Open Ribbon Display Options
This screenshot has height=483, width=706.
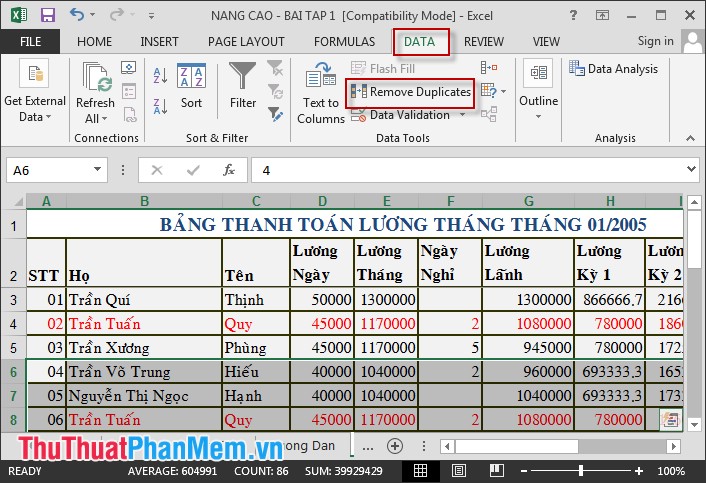[602, 15]
